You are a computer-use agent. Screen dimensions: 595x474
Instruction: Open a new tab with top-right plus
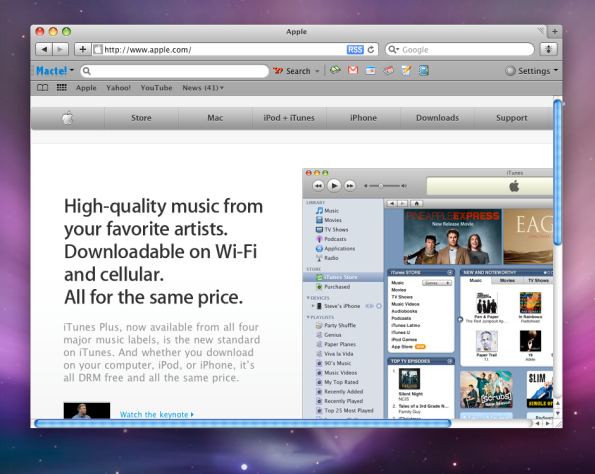(x=554, y=31)
